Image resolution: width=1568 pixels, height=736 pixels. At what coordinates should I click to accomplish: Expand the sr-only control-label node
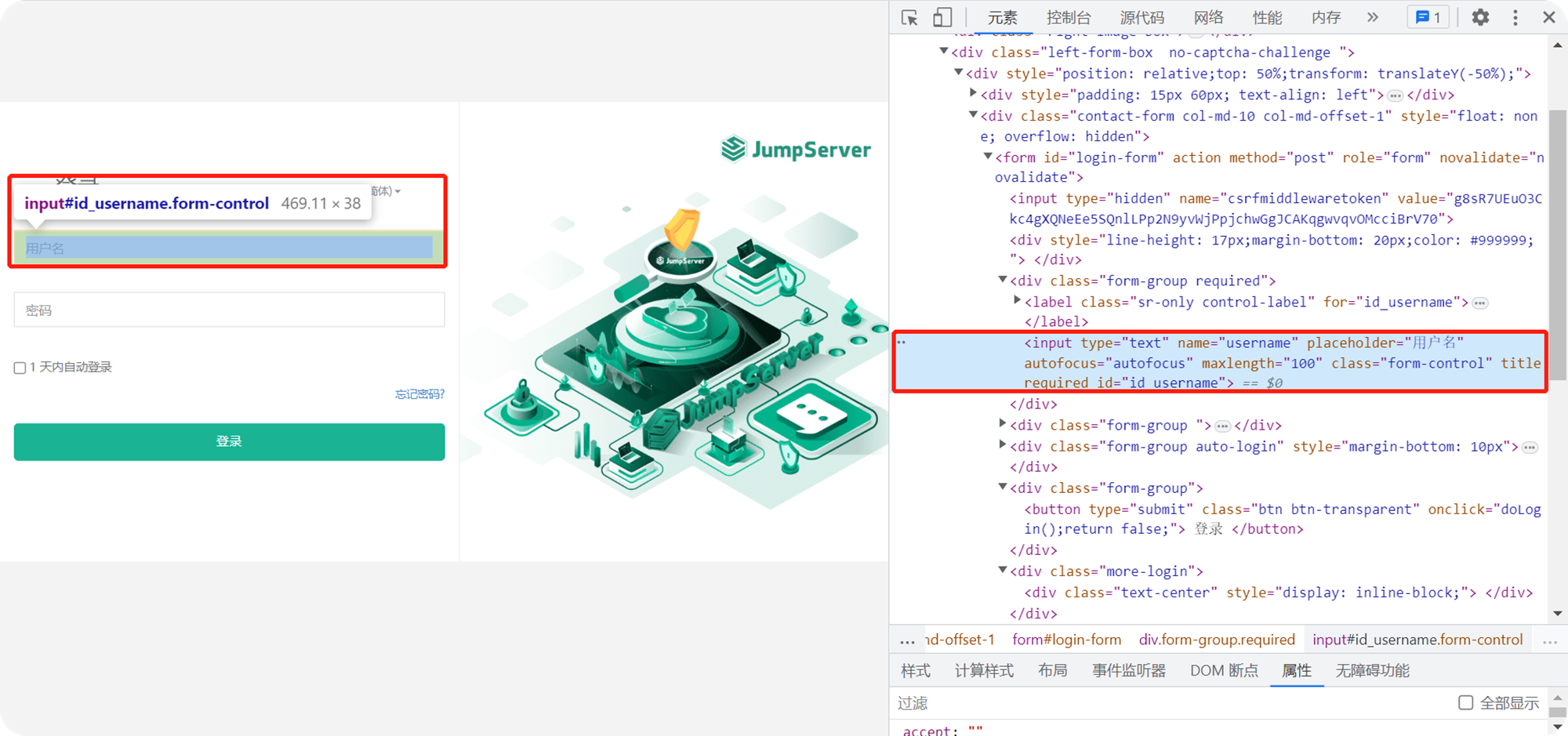point(1017,300)
